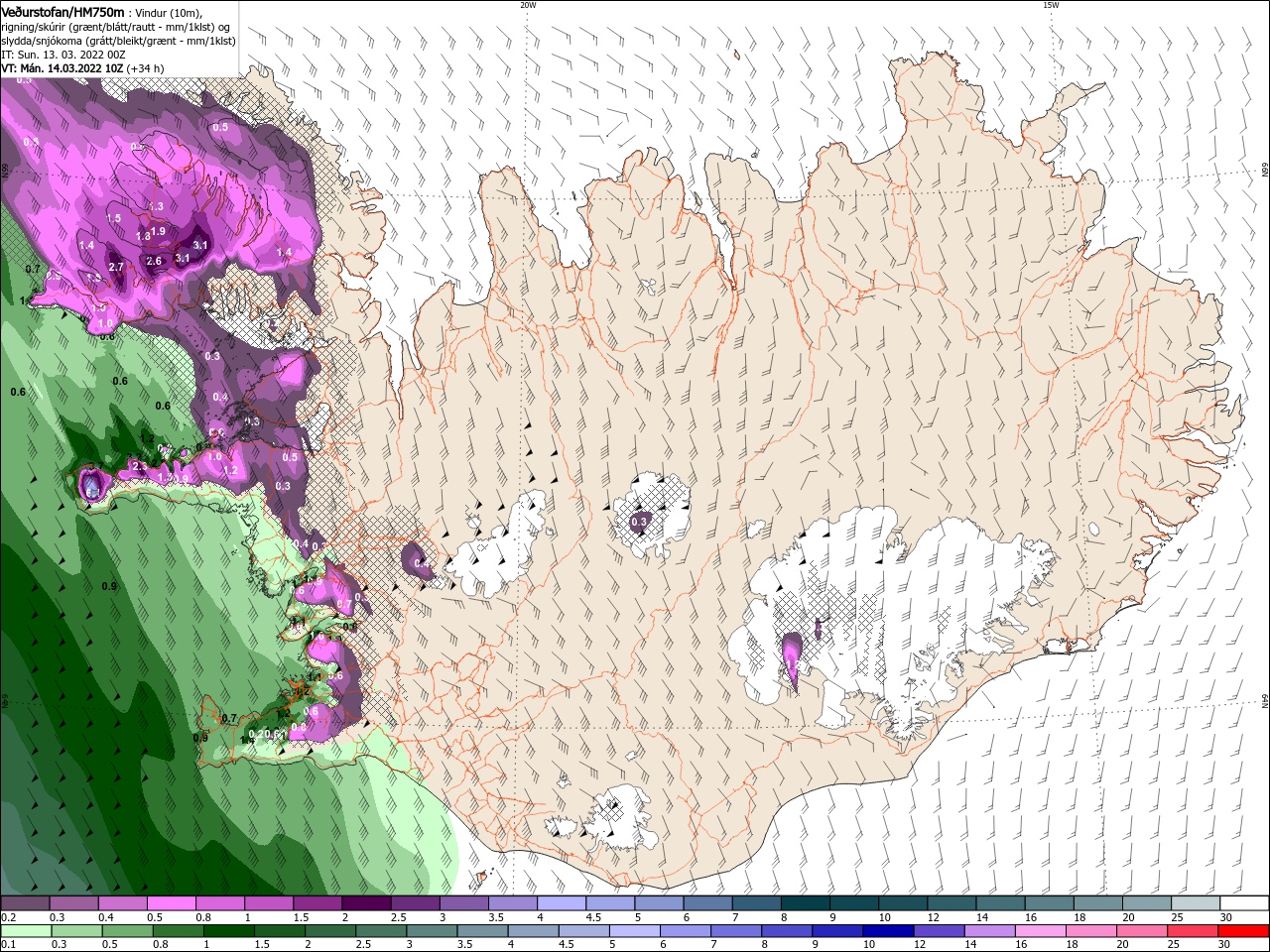Pick the bright pink swatch between snow legend 0.5 and 0.8
The height and width of the screenshot is (952, 1270).
171,903
